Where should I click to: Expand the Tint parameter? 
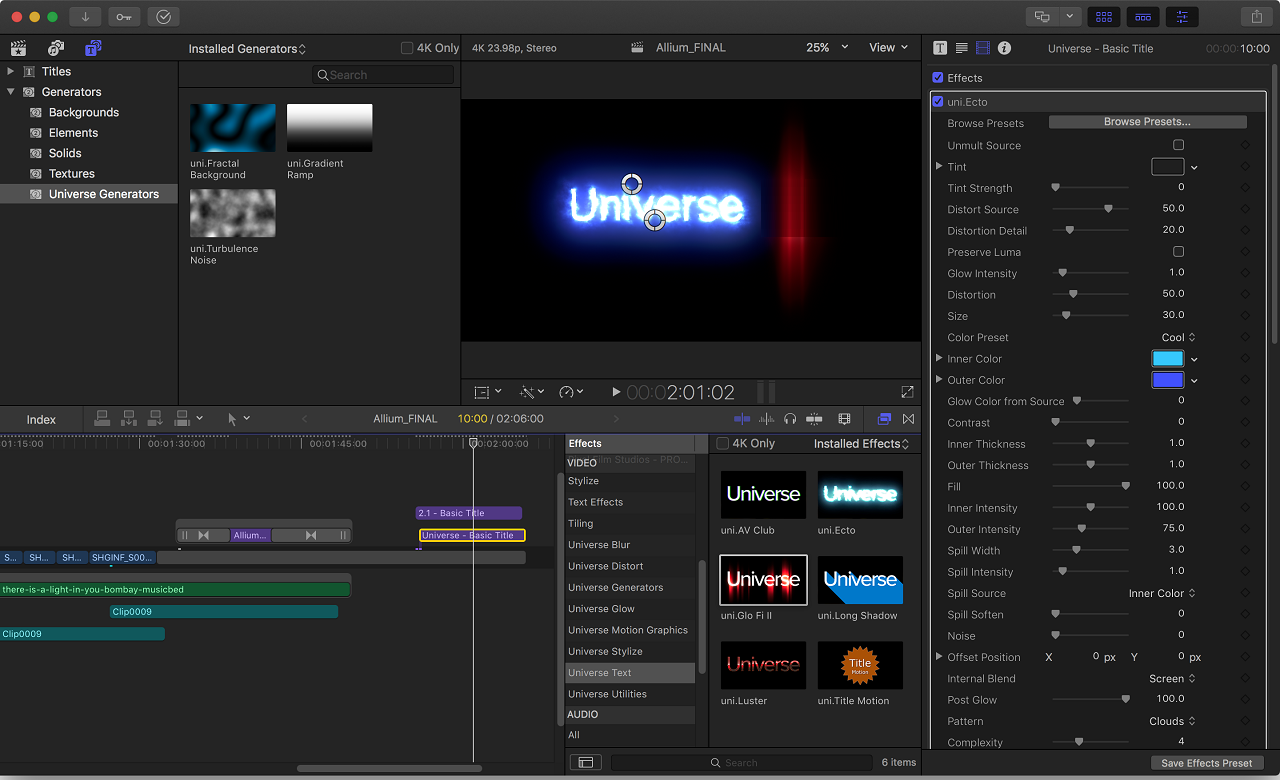(939, 166)
